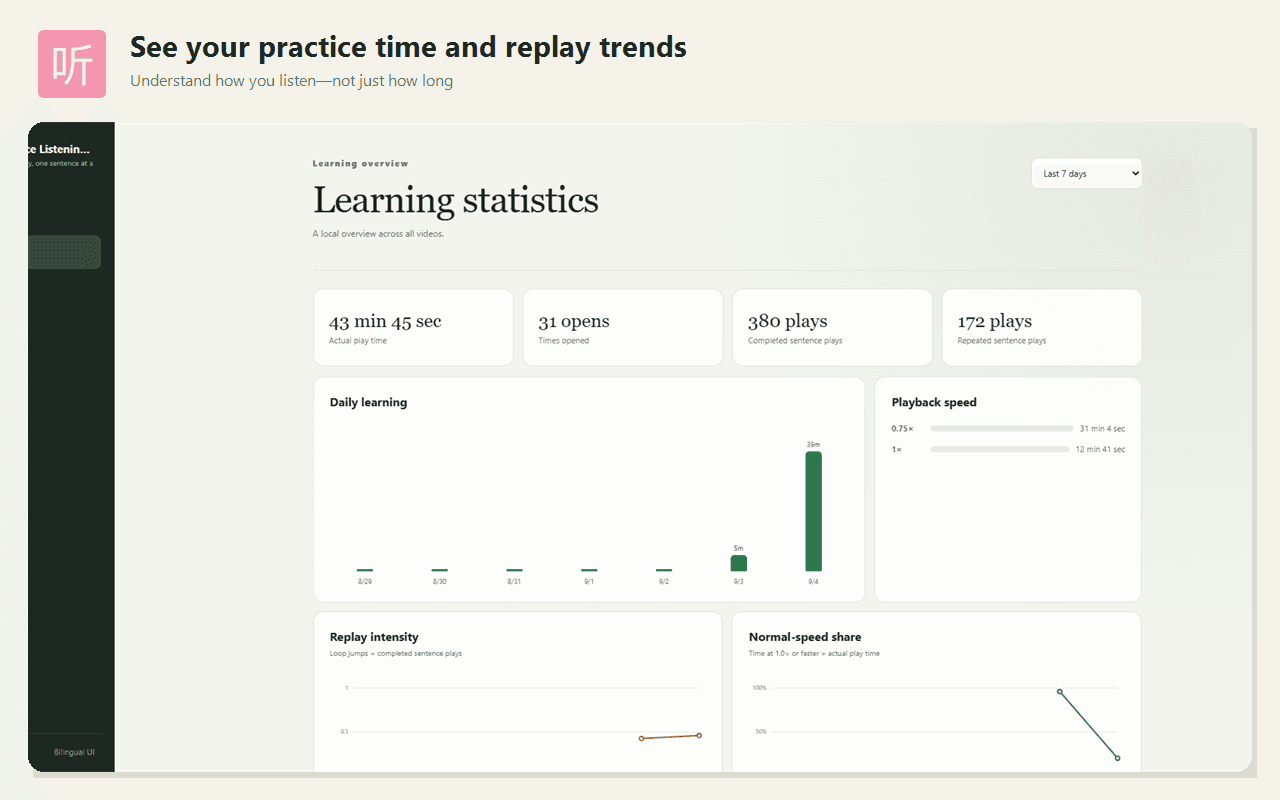Viewport: 1280px width, 800px height.
Task: Click the 100% peak point in Normal-speed share
Action: pos(1060,691)
